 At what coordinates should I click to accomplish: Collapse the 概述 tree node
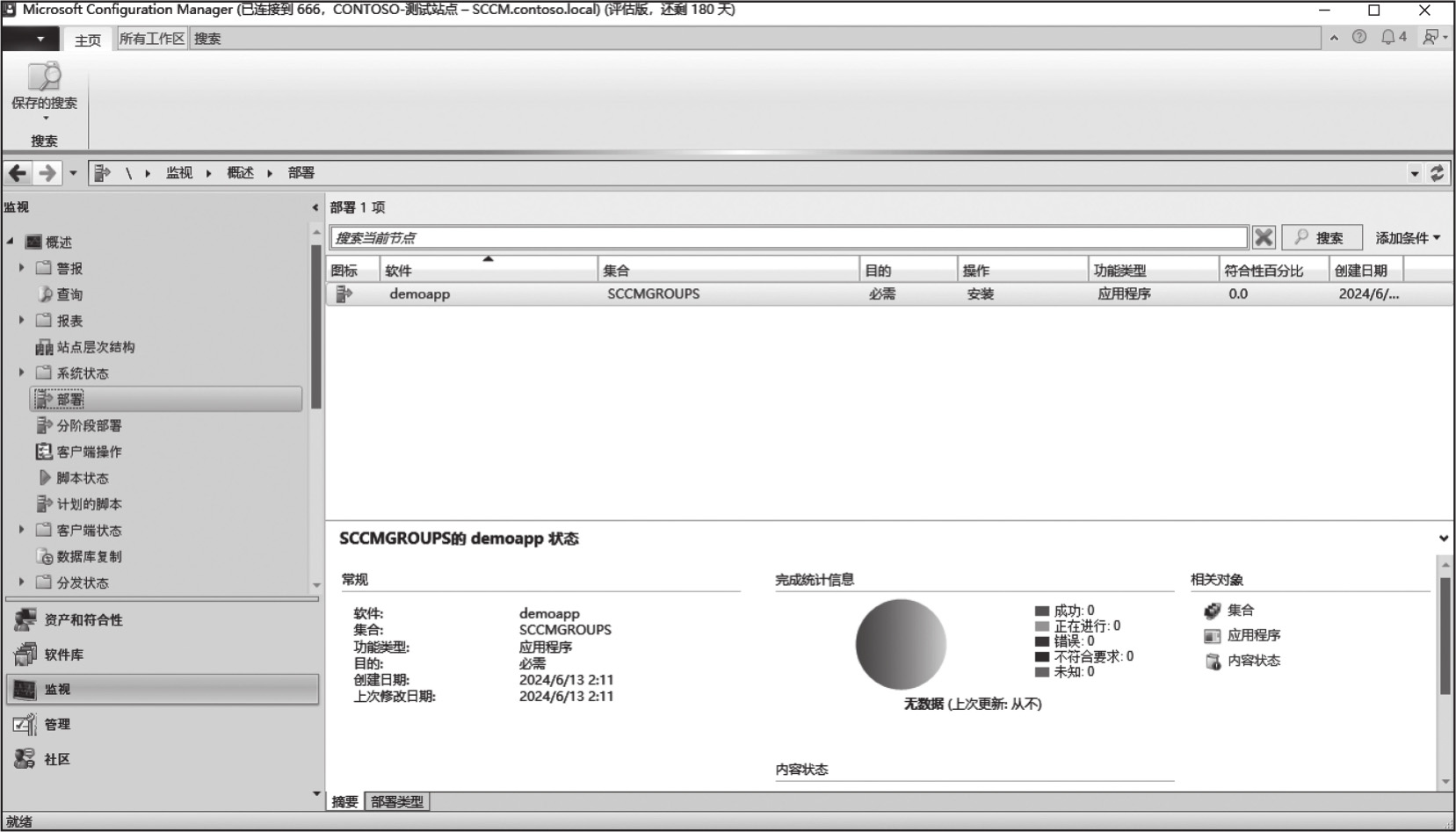(x=11, y=242)
